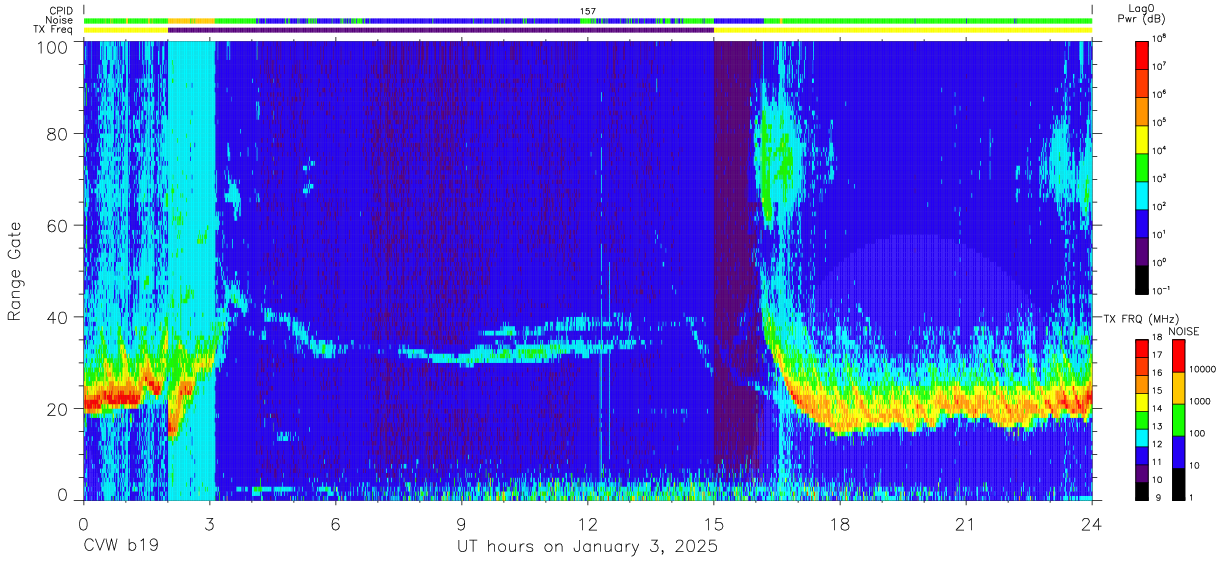
Task: Click the CVW b19 radar label
Action: 120,546
